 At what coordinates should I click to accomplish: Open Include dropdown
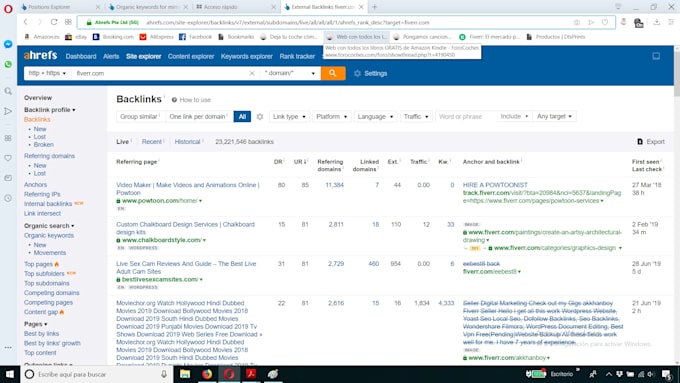tap(514, 116)
